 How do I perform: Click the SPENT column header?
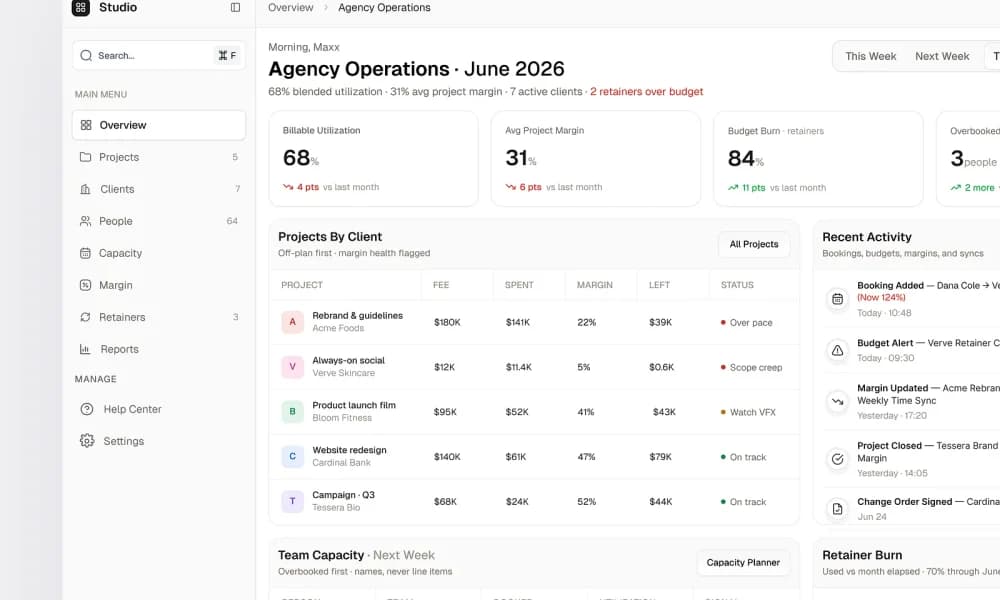[519, 285]
